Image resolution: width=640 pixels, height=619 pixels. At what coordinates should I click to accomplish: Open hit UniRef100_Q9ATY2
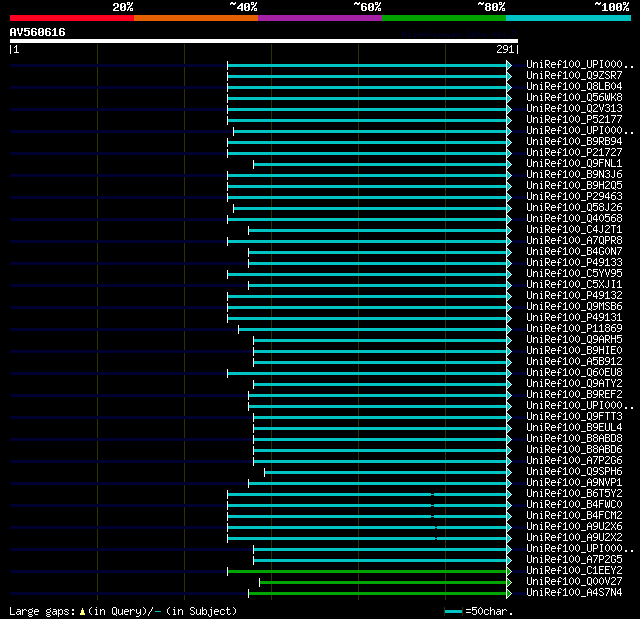click(574, 384)
